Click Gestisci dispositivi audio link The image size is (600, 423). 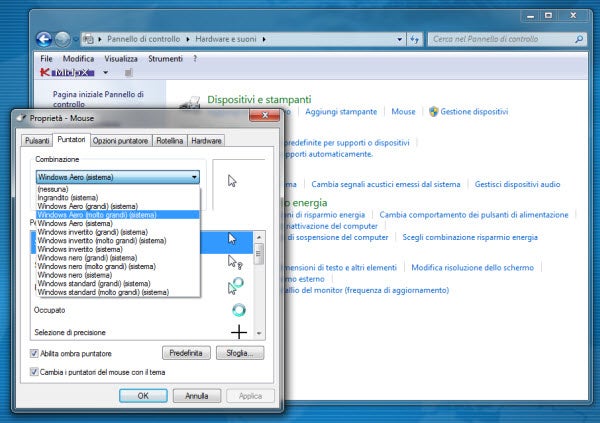pos(517,184)
